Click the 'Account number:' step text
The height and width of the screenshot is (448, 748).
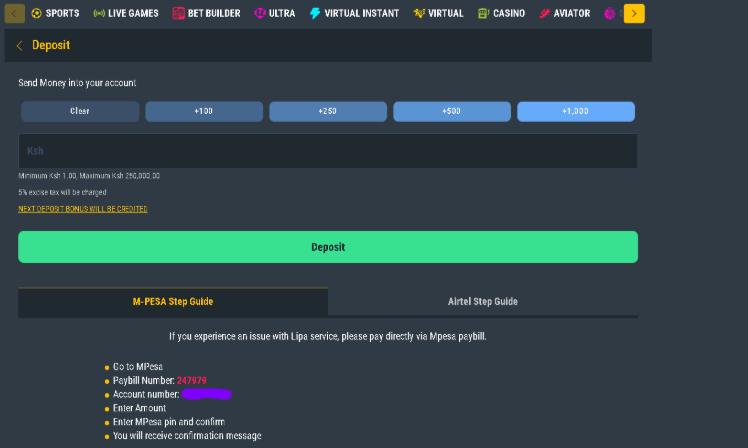(146, 394)
